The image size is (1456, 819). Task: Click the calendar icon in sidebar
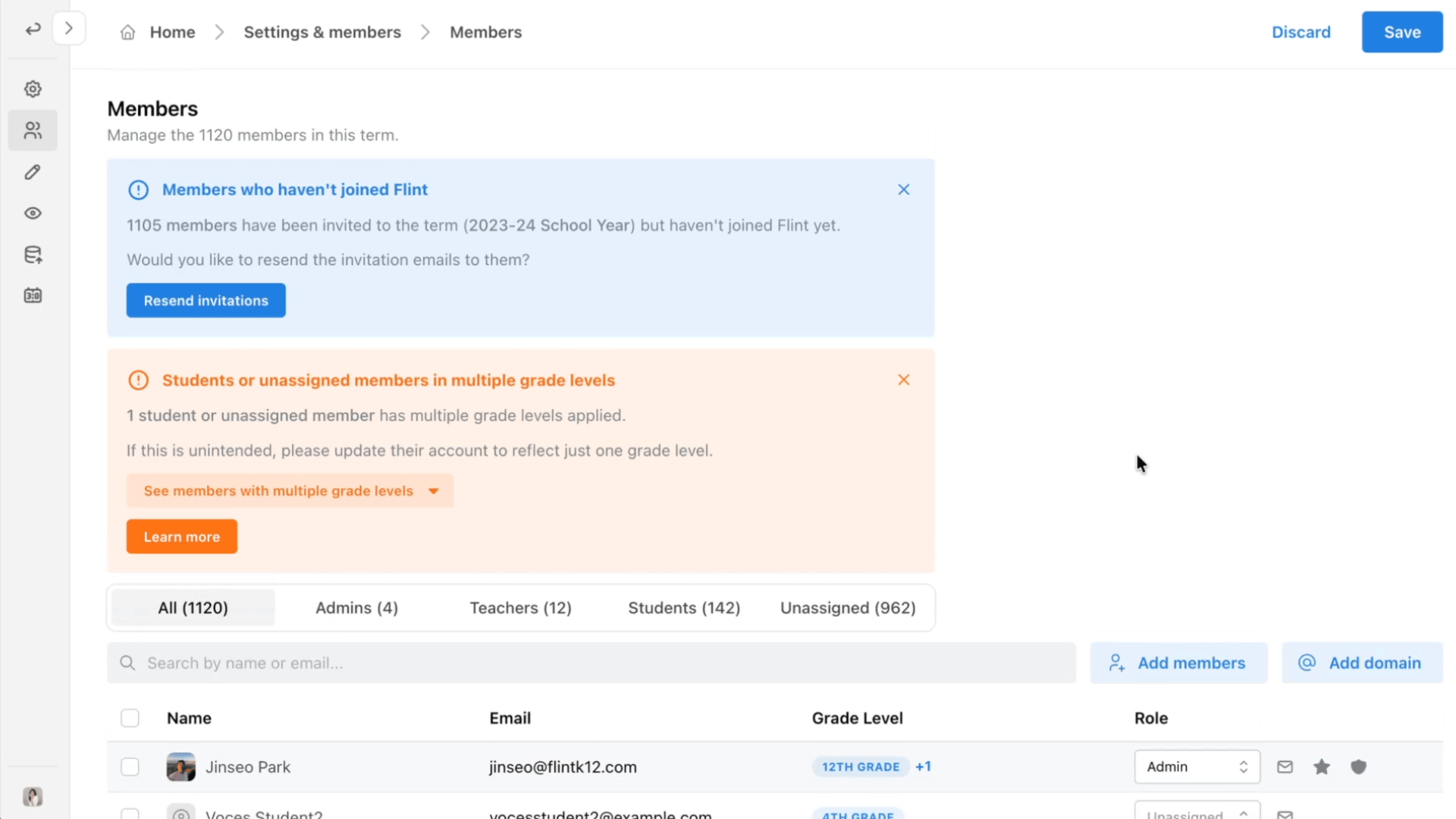click(33, 296)
